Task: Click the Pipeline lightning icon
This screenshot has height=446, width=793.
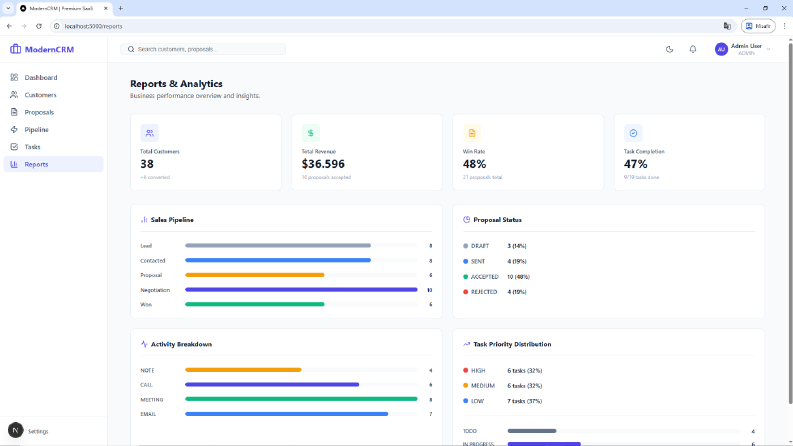Action: pos(14,129)
